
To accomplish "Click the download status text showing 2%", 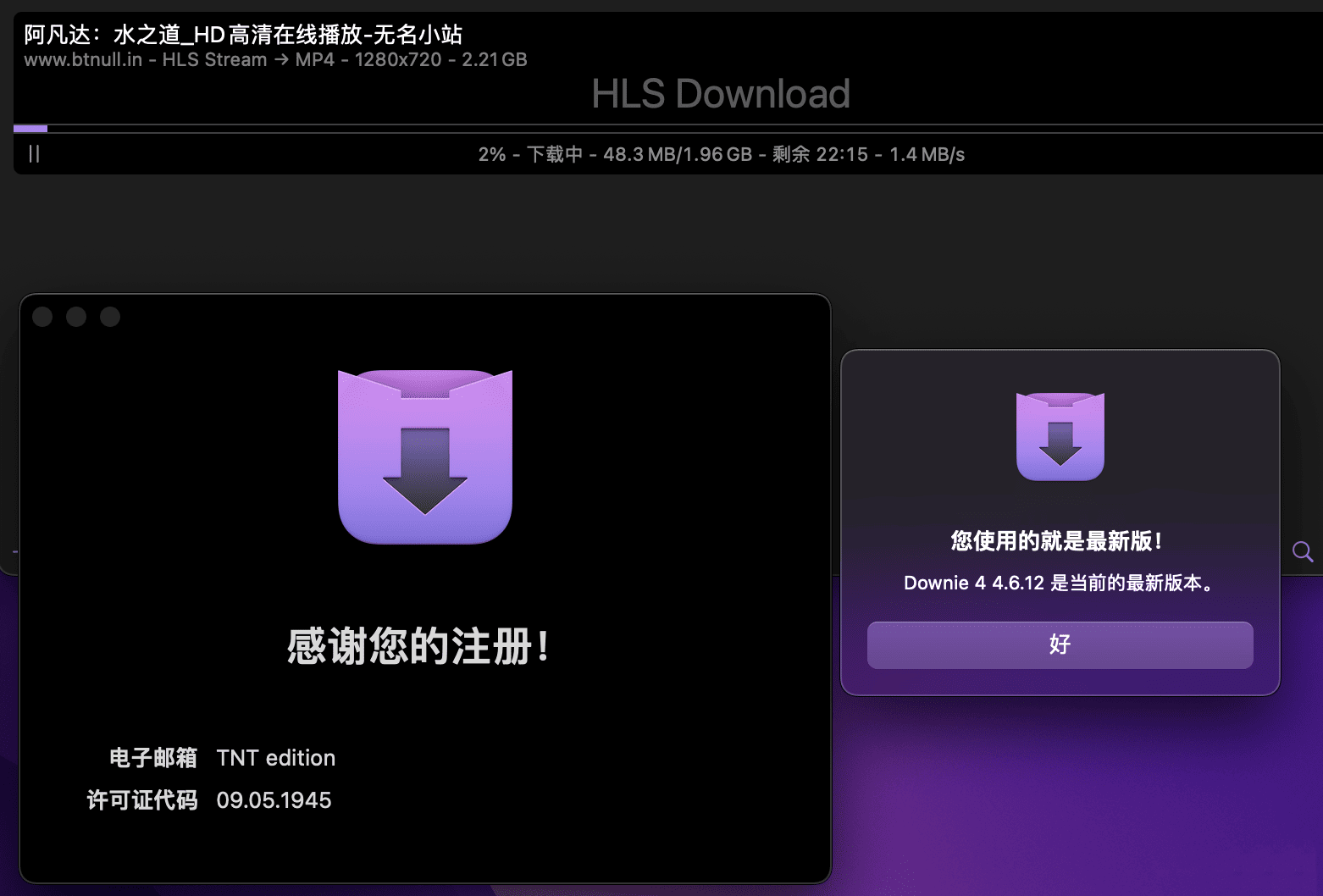I will click(721, 154).
